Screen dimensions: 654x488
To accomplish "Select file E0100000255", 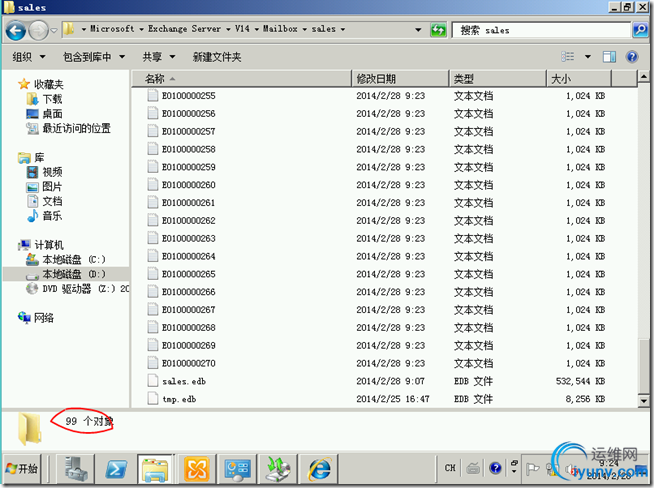I will (189, 96).
